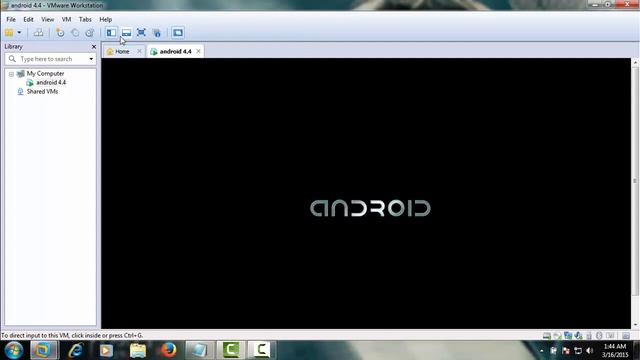Open the VM menu
This screenshot has width=640, height=360.
click(66, 19)
